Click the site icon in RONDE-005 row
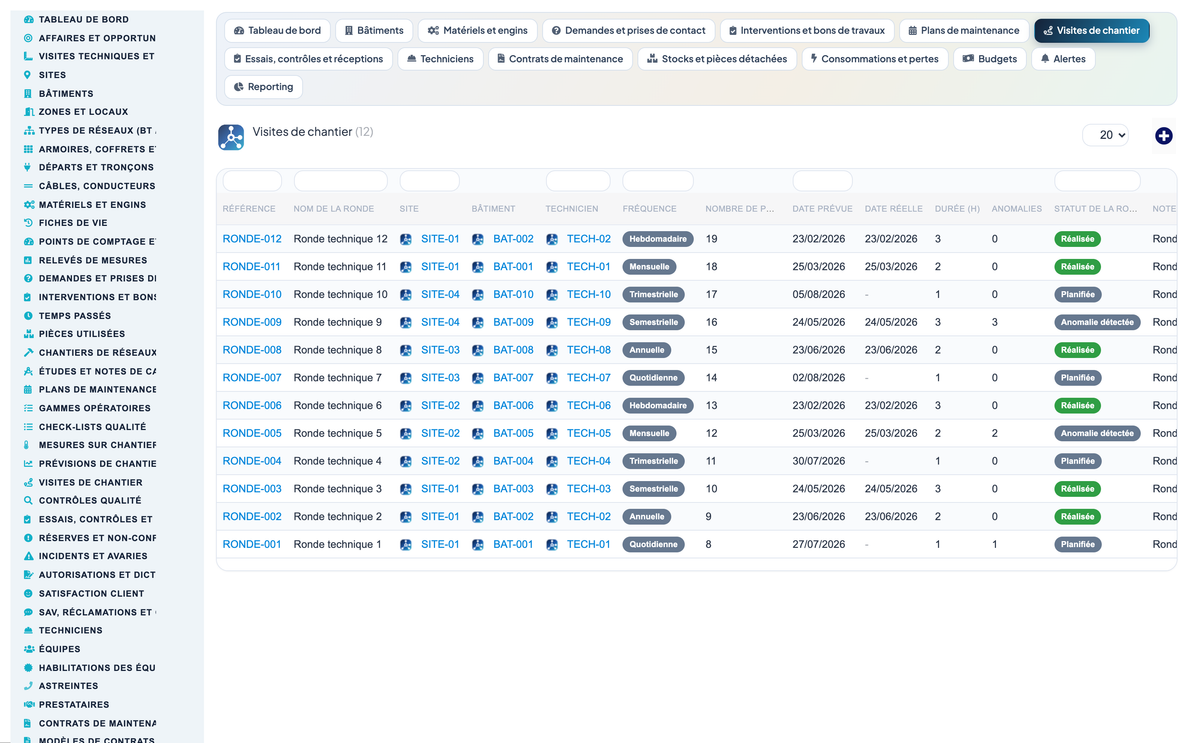 pos(406,434)
